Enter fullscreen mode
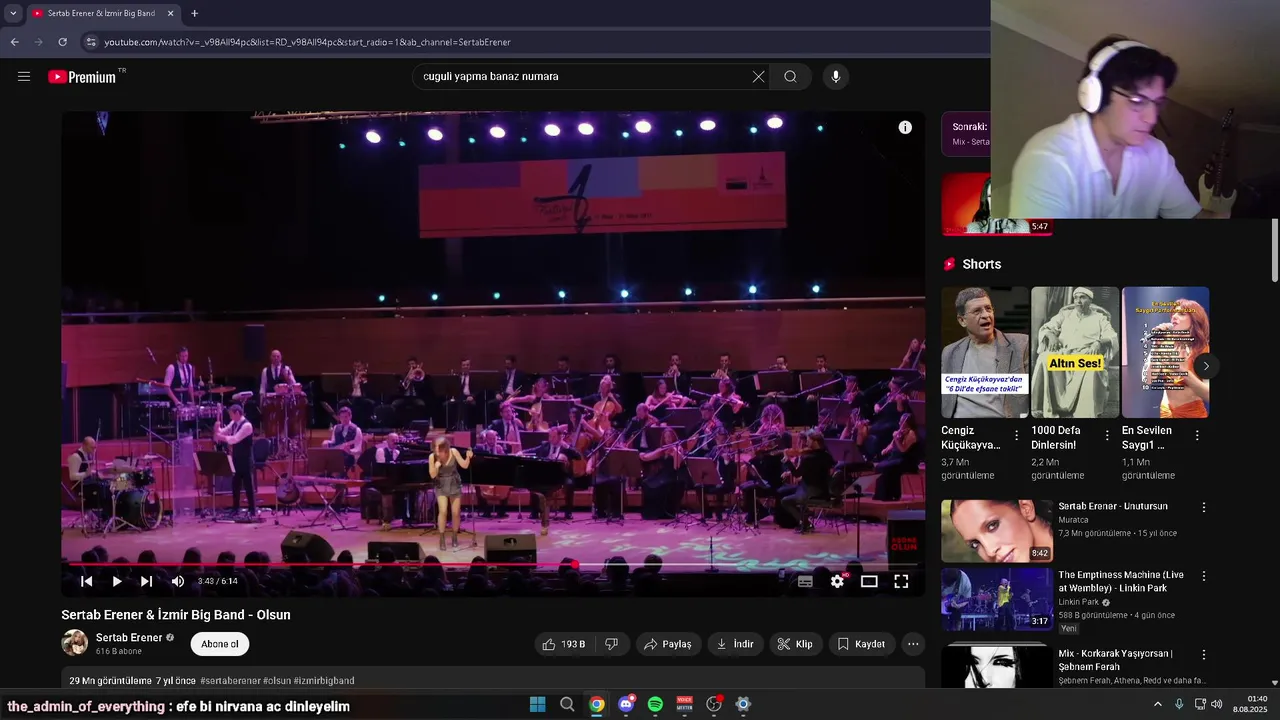The height and width of the screenshot is (720, 1280). click(x=901, y=581)
